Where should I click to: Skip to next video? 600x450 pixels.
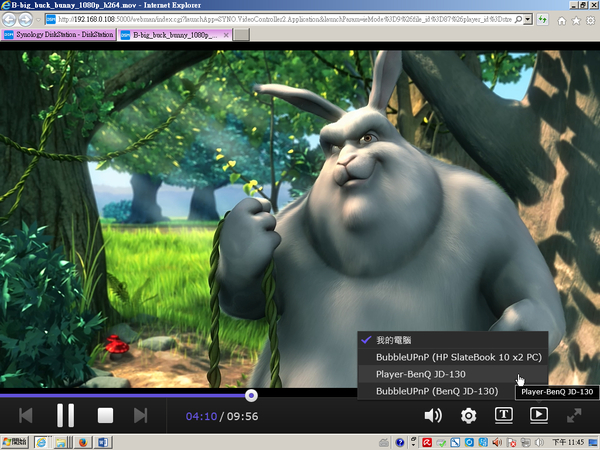point(140,415)
